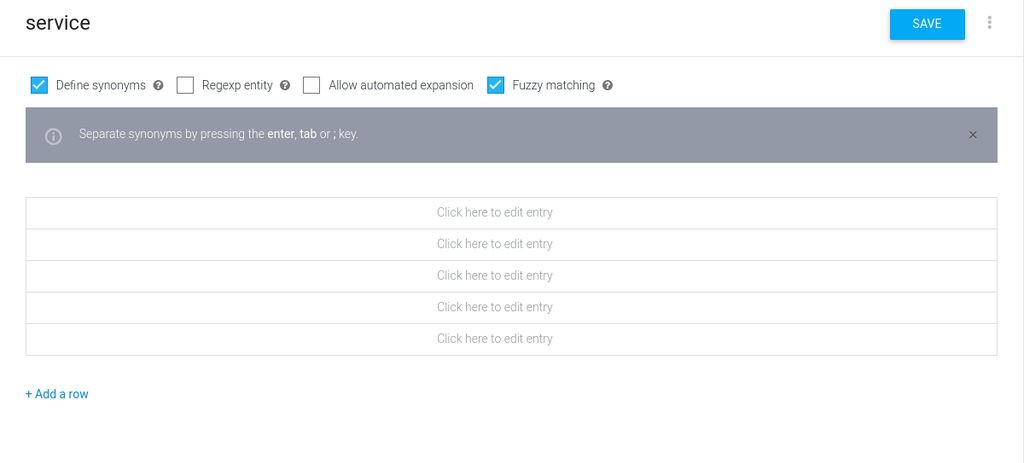Click the + Add a row link
The image size is (1024, 463).
point(57,394)
